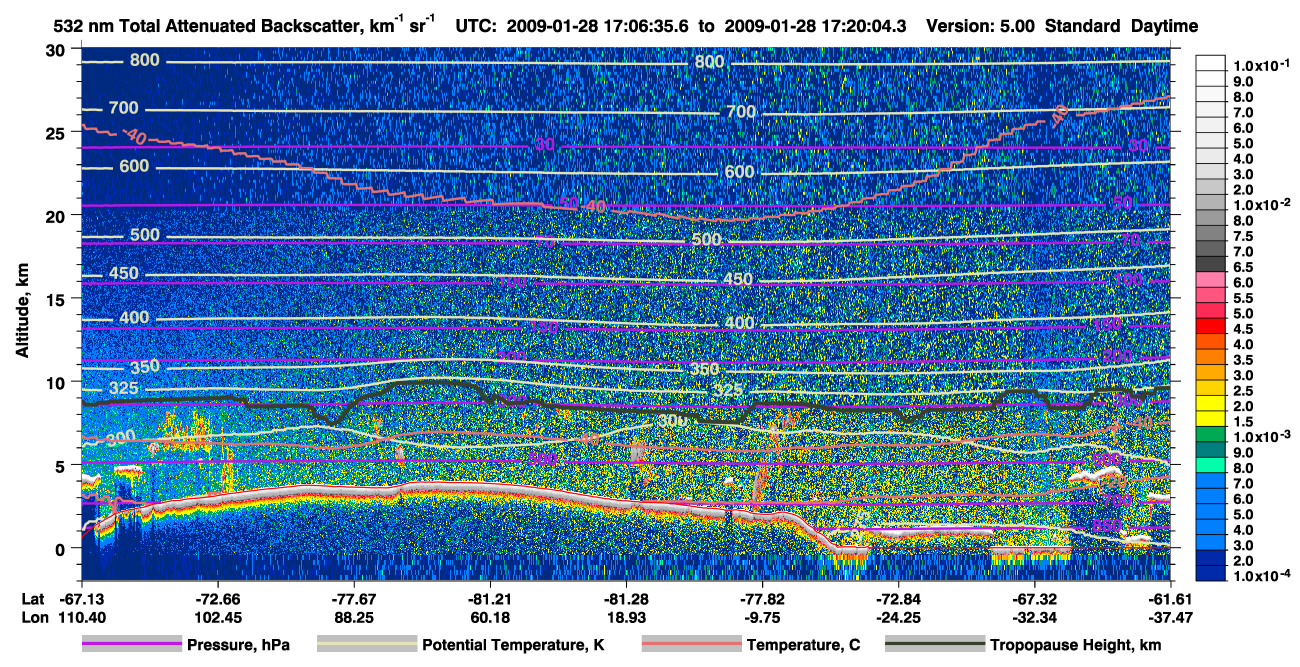Click the 30 tick on the altitude axis
This screenshot has height=667, width=1300.
point(57,49)
